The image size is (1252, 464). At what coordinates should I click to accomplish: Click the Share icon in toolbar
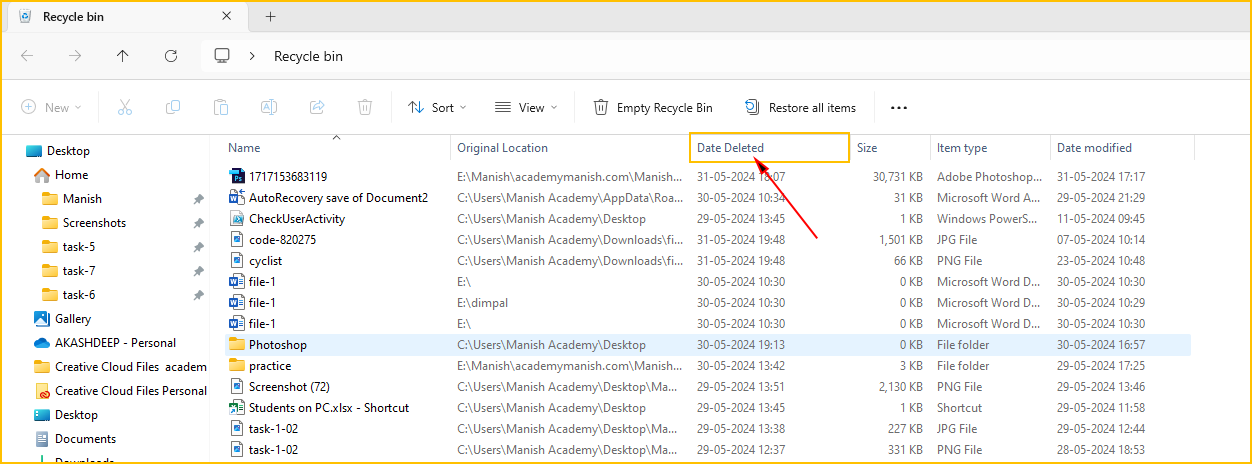(x=317, y=107)
